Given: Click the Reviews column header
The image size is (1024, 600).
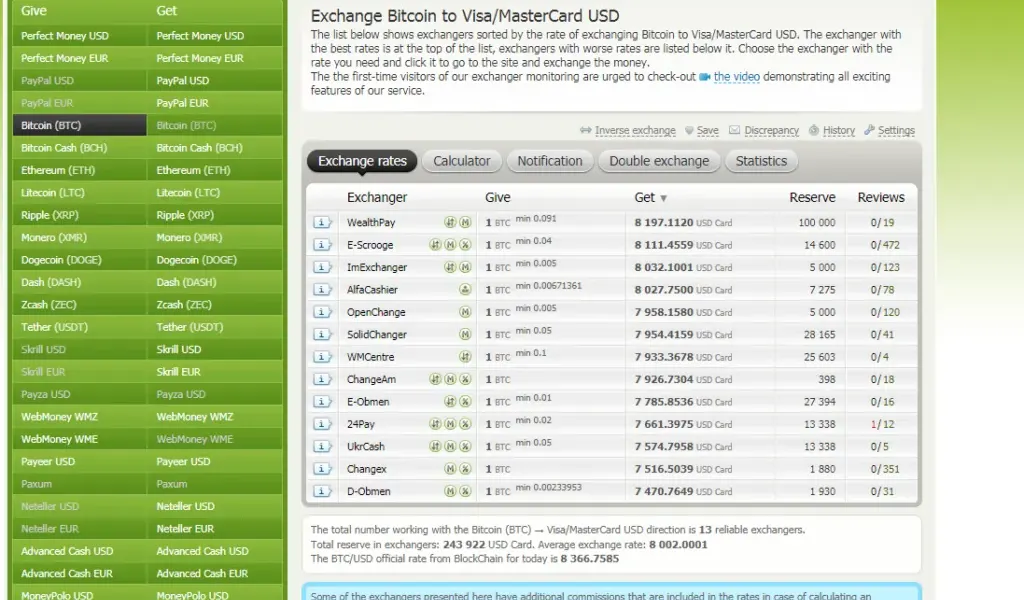Looking at the screenshot, I should pos(881,197).
